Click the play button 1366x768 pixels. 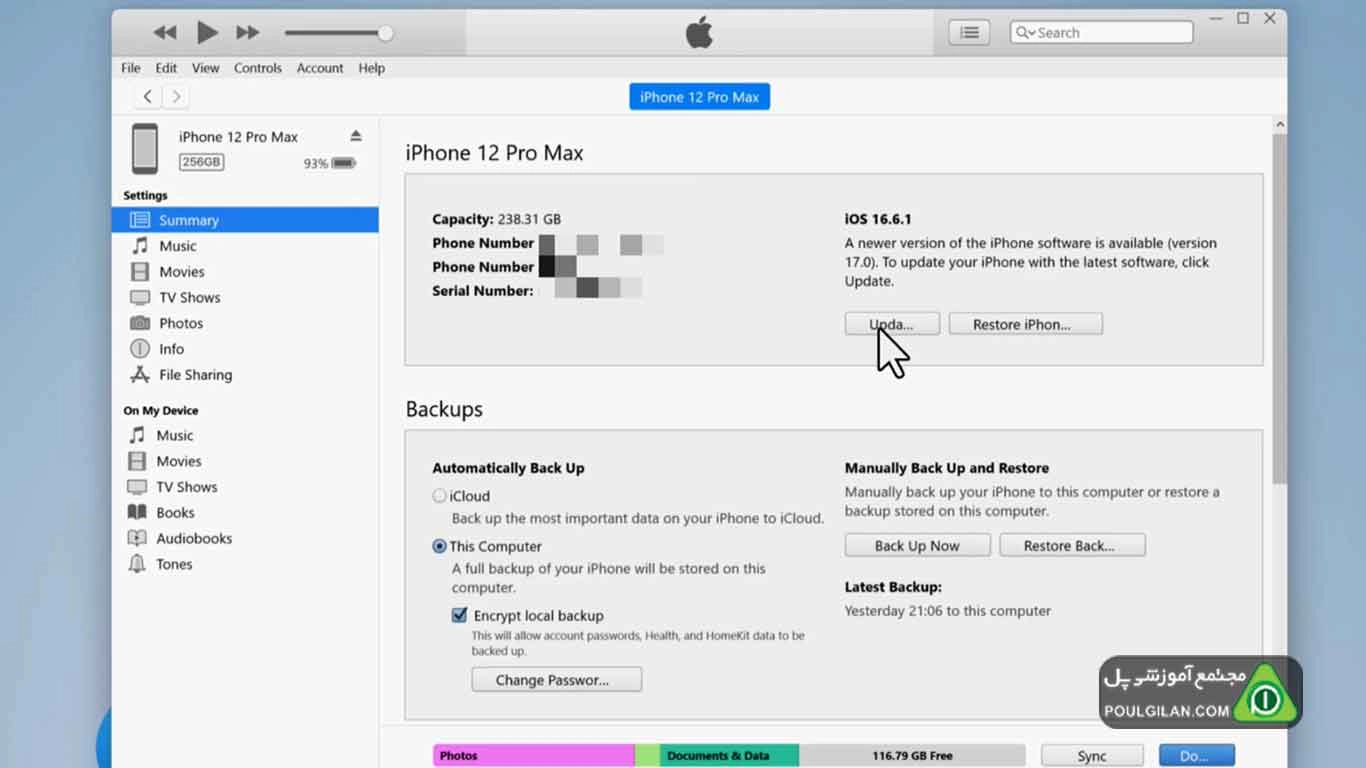pyautogui.click(x=207, y=33)
